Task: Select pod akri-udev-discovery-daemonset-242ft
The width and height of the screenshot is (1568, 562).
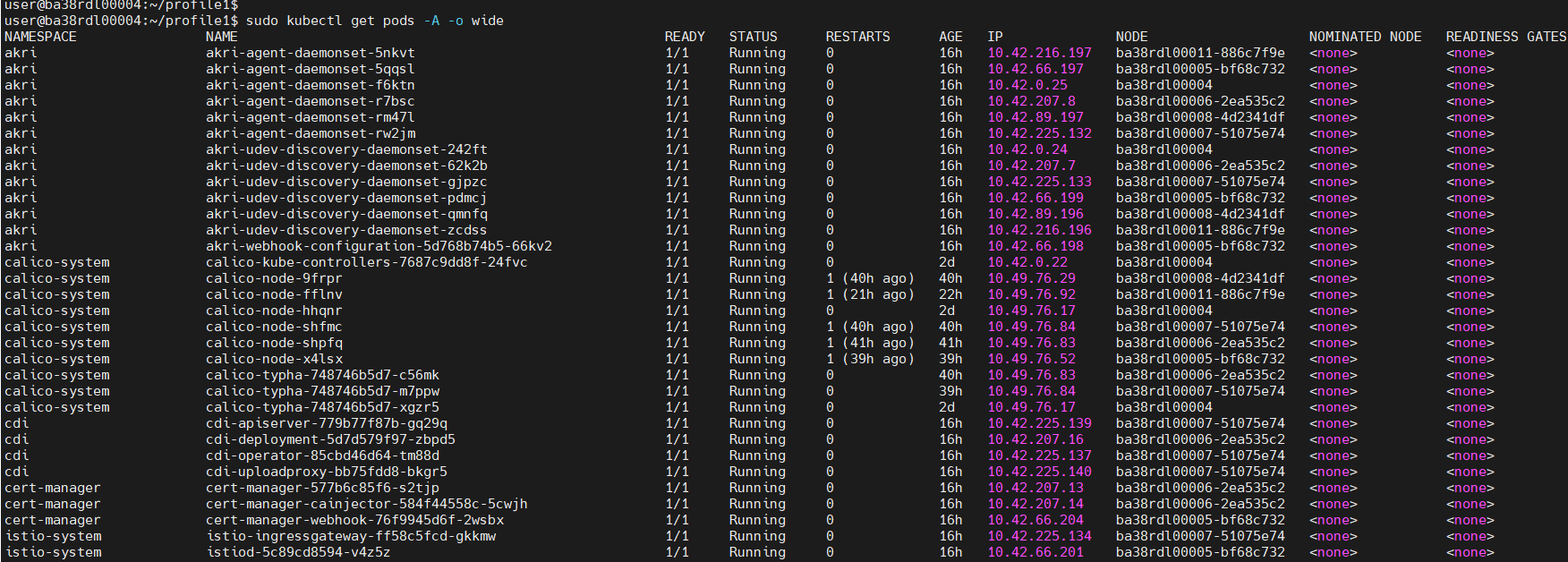Action: point(346,149)
